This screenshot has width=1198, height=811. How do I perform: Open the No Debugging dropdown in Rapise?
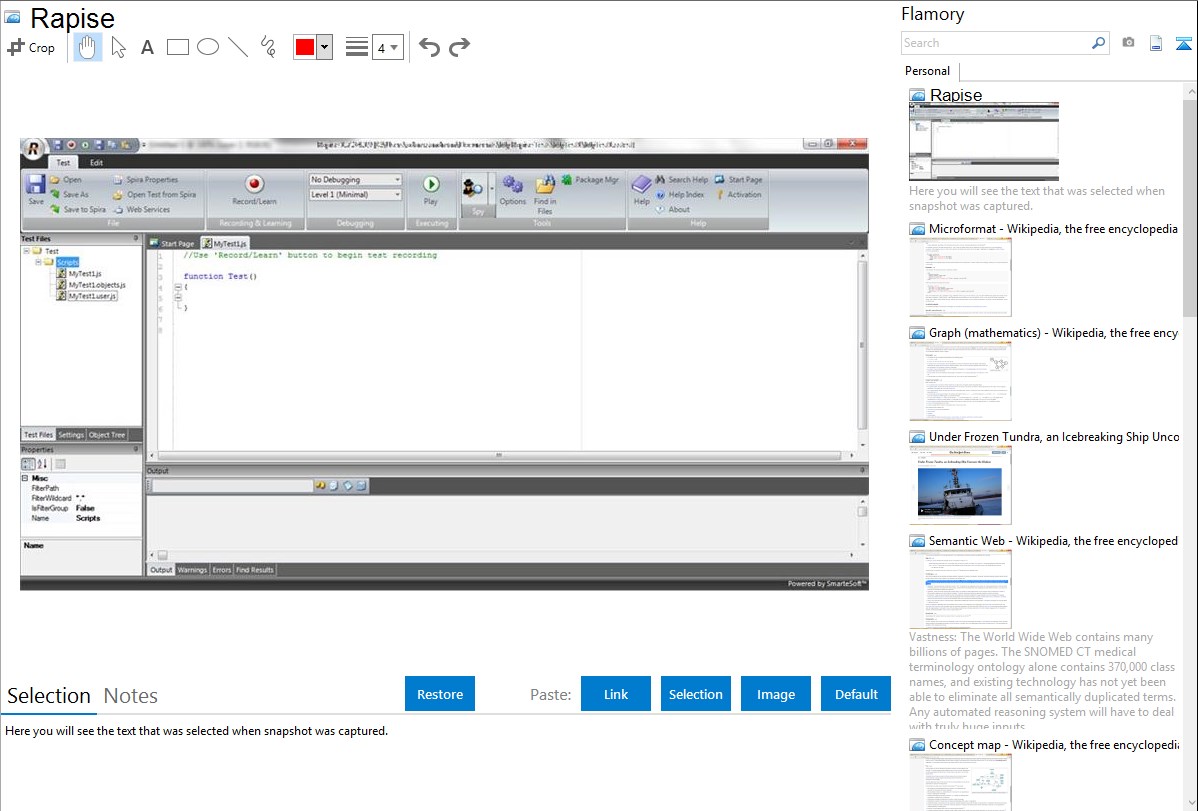tap(355, 180)
